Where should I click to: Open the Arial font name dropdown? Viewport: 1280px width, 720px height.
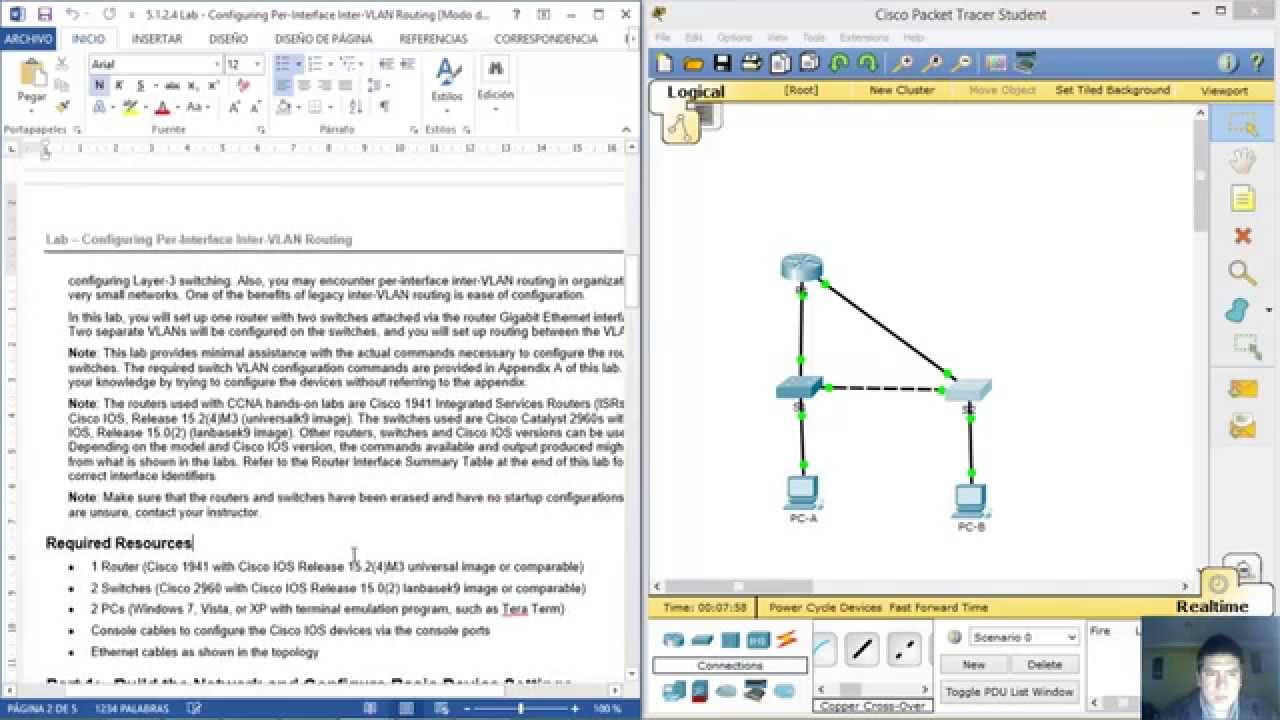tap(216, 64)
